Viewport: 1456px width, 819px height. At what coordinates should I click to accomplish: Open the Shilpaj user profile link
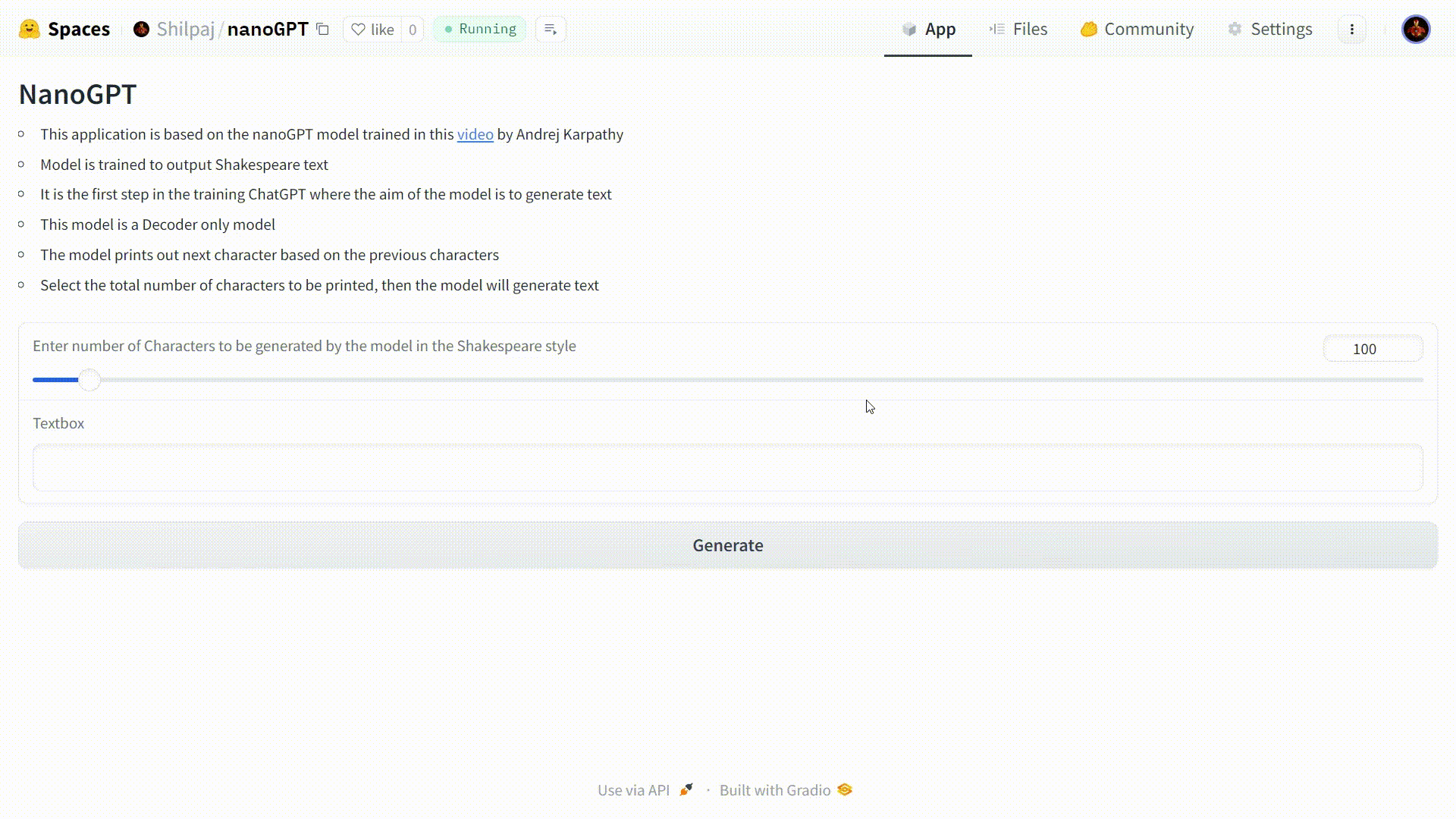(x=186, y=29)
